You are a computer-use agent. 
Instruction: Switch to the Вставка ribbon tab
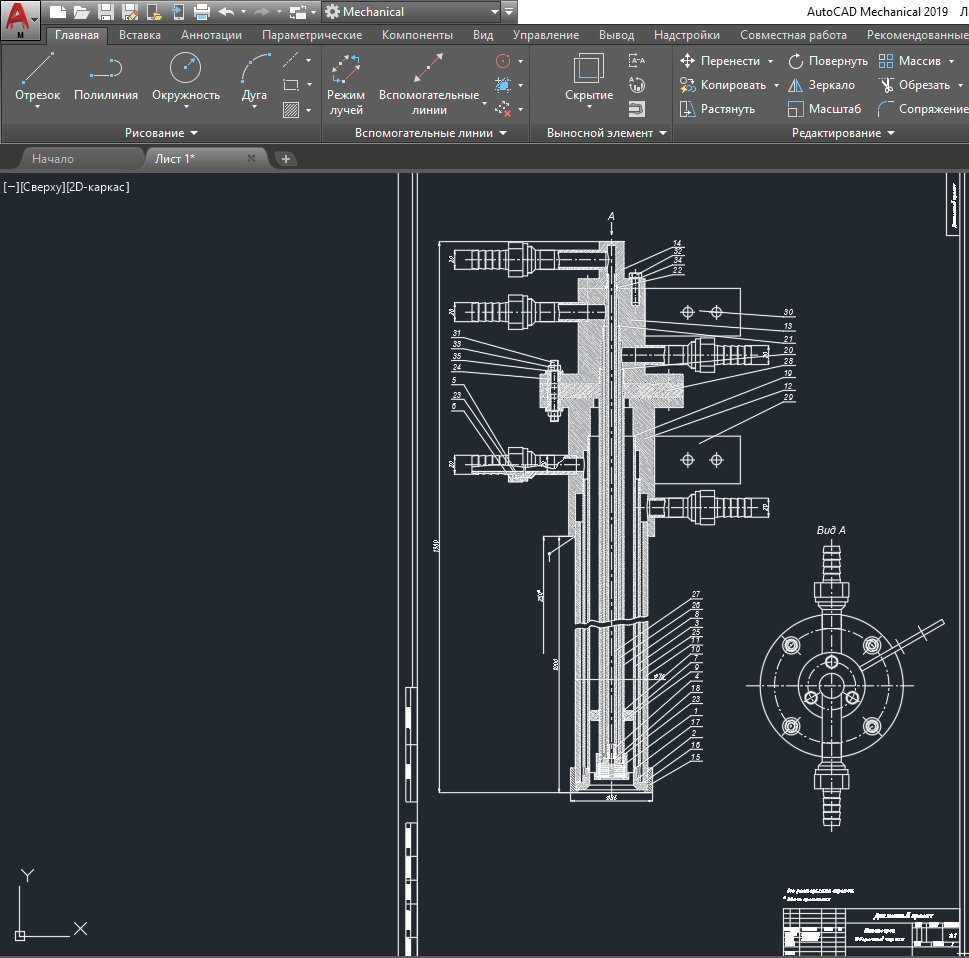pos(139,35)
